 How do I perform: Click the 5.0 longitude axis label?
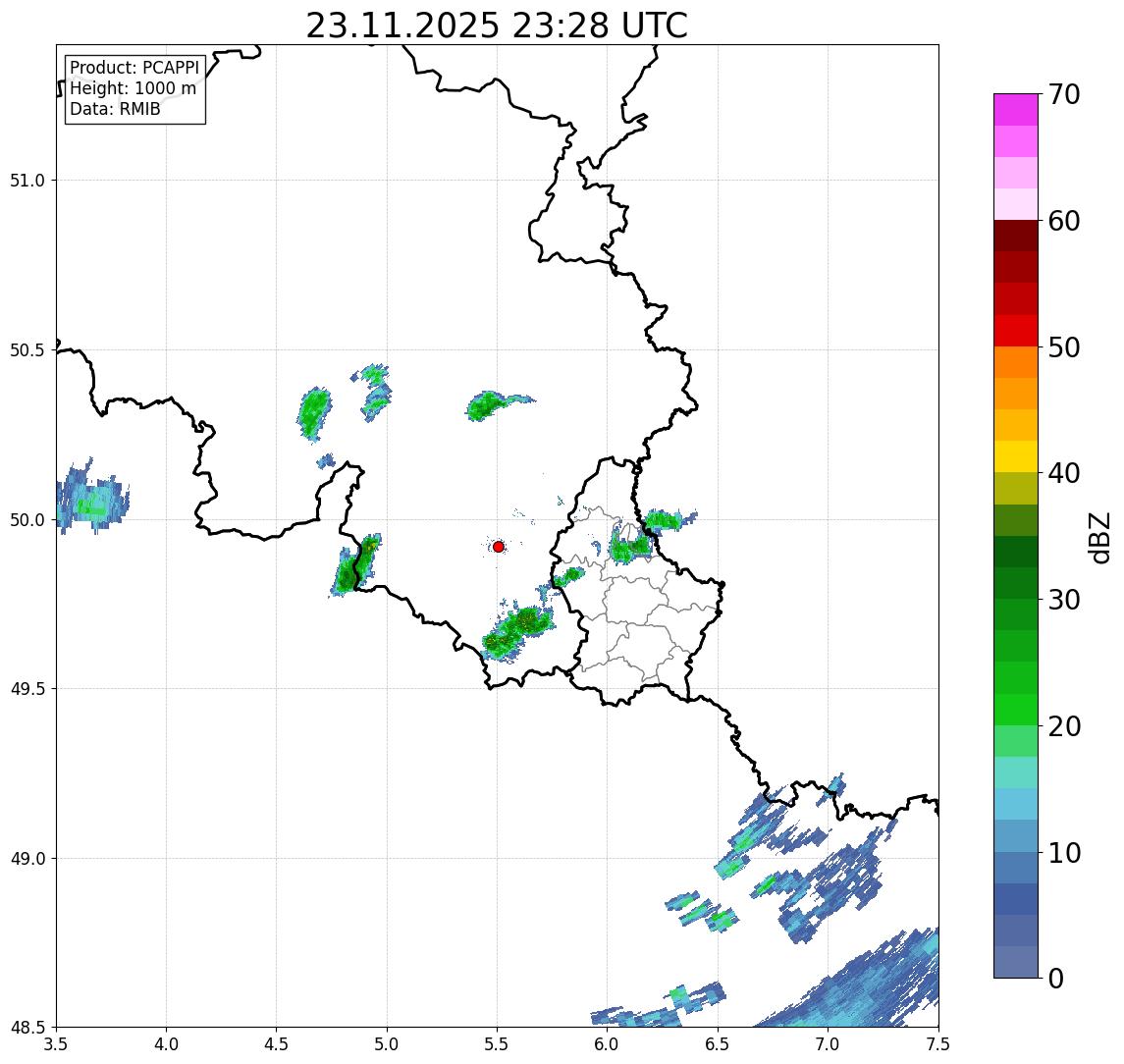(387, 1044)
